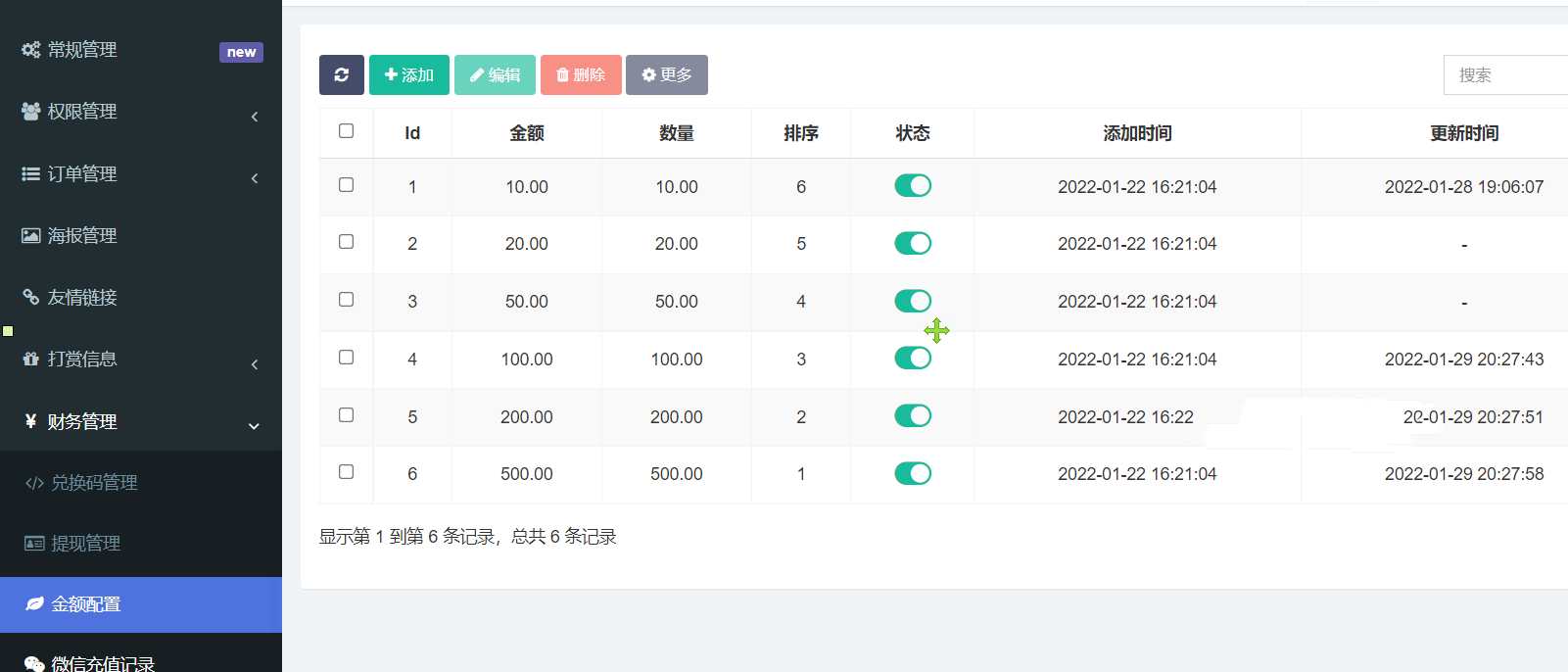Disable the status switch for Id 6
1568x672 pixels.
[x=913, y=474]
